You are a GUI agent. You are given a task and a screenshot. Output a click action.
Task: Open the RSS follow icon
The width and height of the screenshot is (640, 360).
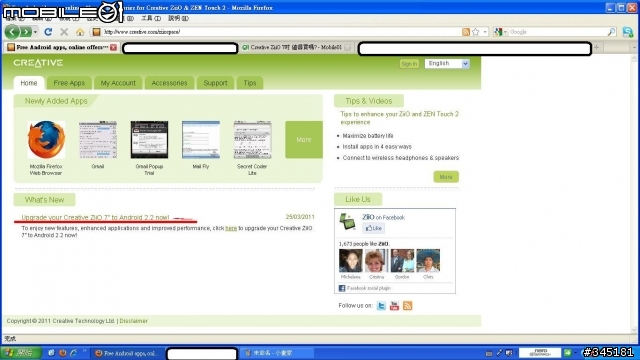[407, 306]
